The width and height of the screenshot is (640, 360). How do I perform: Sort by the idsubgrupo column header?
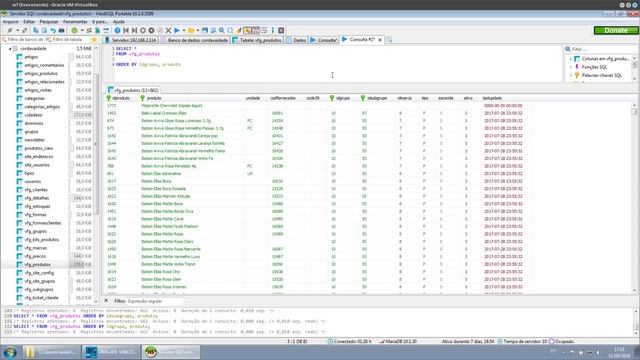377,98
